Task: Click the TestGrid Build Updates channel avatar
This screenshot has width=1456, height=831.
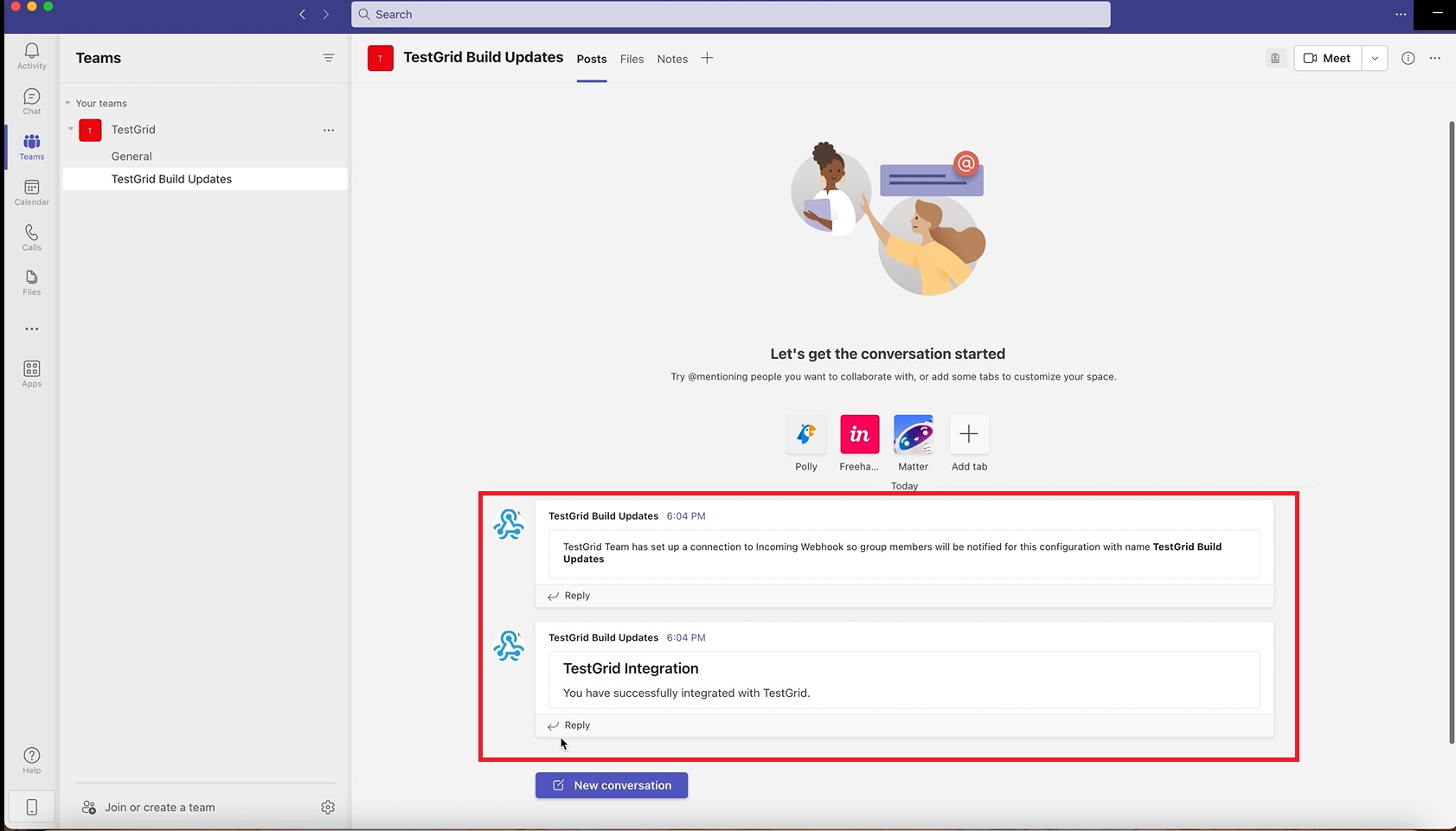Action: point(381,58)
